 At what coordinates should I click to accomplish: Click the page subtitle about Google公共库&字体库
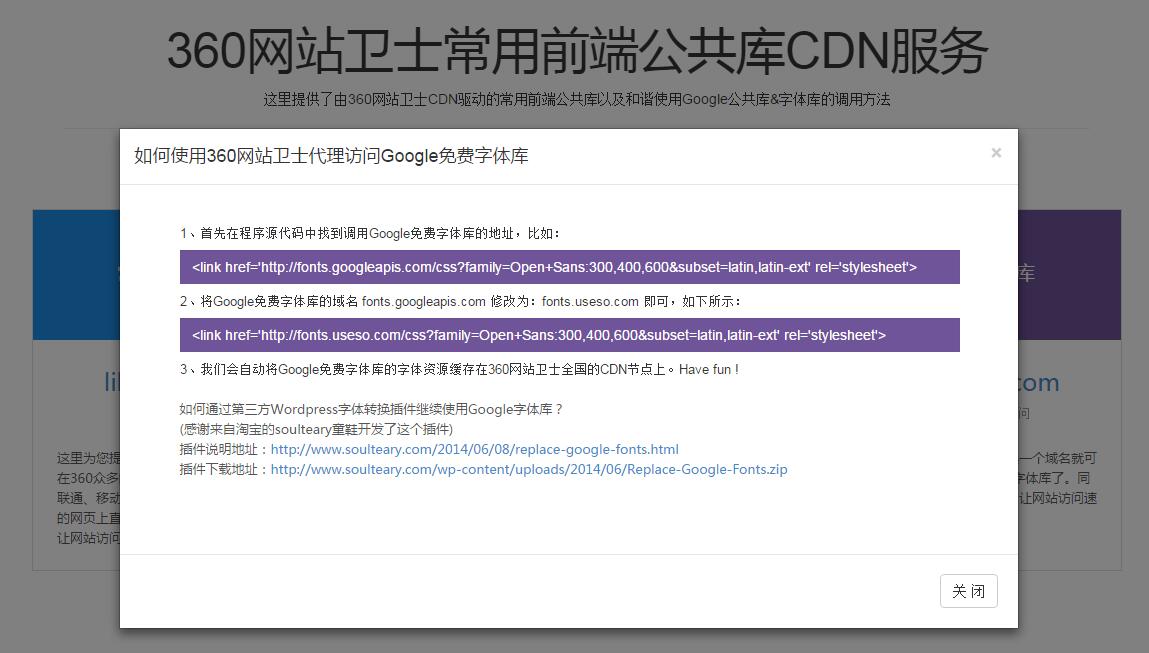[x=577, y=99]
